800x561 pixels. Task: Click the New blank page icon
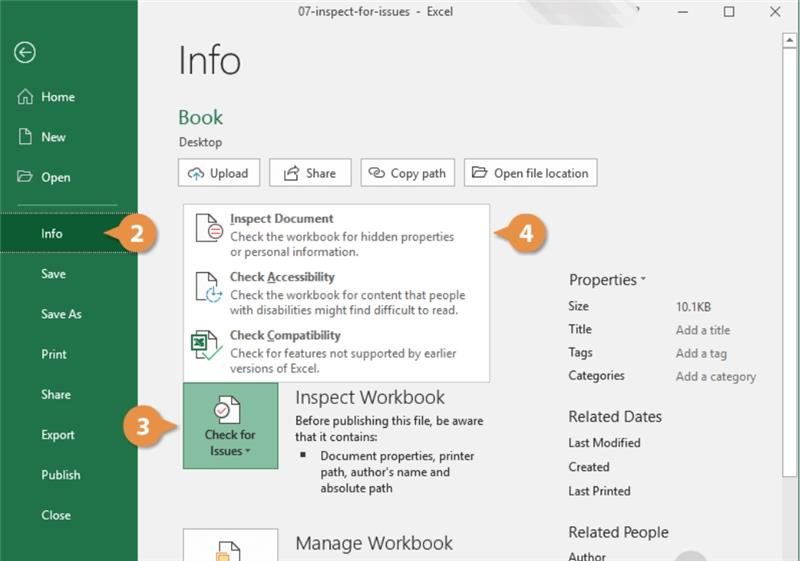click(x=25, y=137)
